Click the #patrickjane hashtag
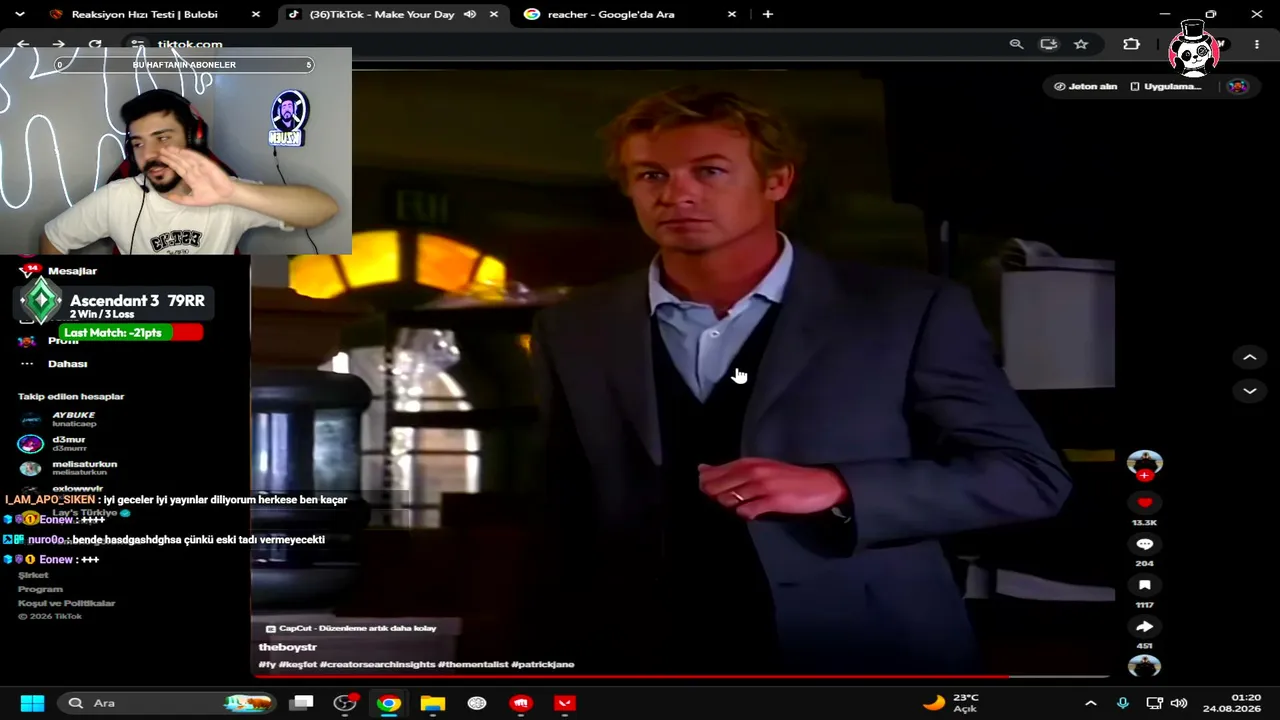 tap(542, 664)
